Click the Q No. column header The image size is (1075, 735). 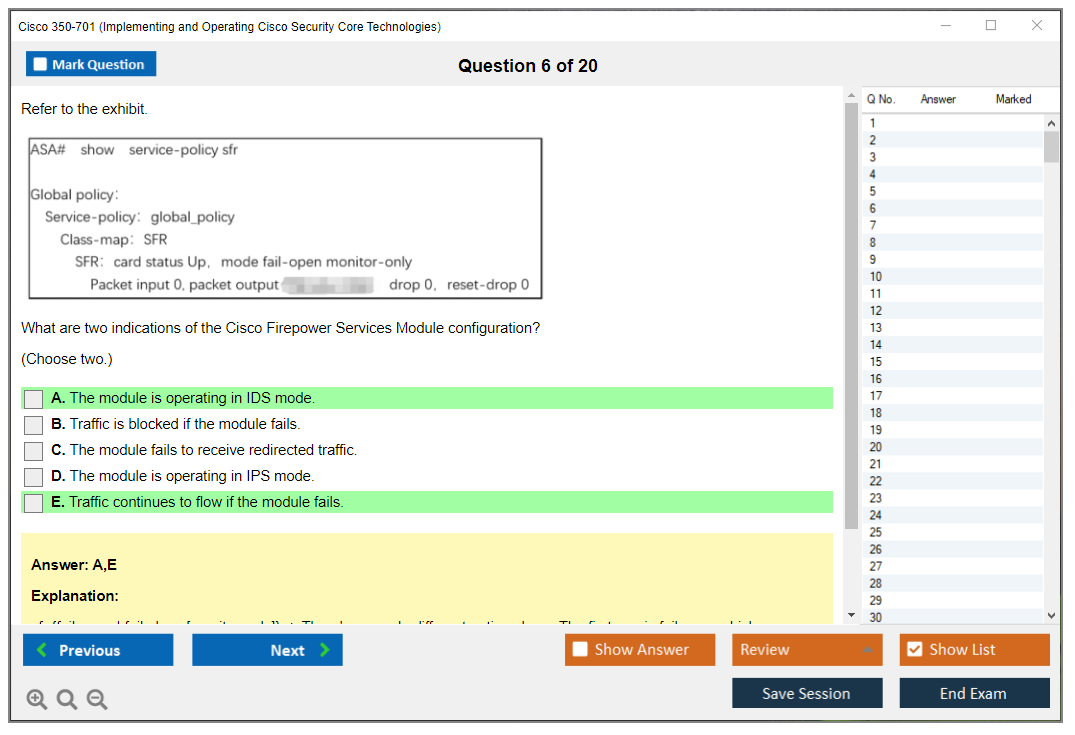(880, 99)
